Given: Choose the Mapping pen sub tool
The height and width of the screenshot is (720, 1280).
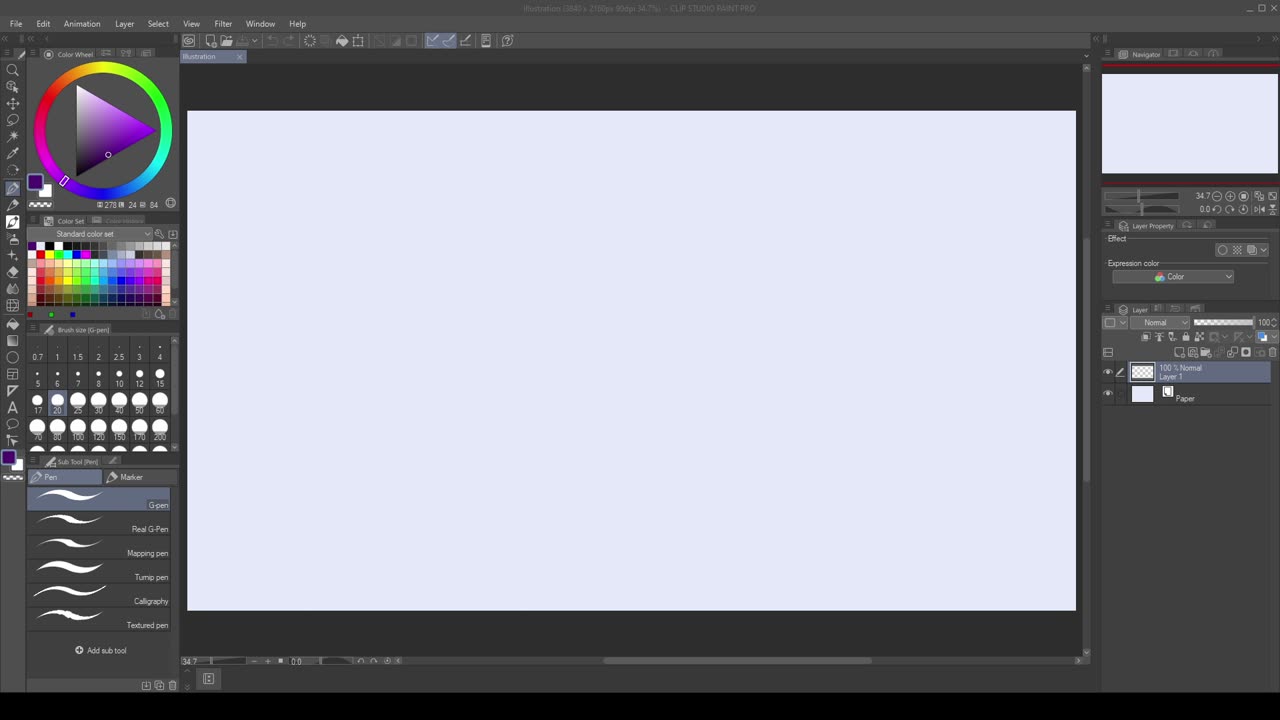Looking at the screenshot, I should (x=98, y=547).
